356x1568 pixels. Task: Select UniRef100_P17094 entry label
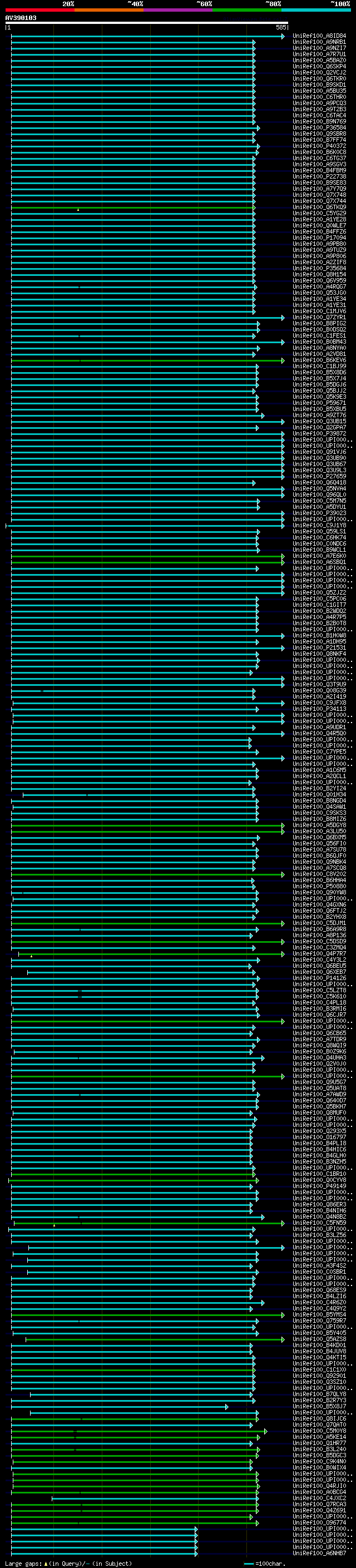[x=319, y=238]
